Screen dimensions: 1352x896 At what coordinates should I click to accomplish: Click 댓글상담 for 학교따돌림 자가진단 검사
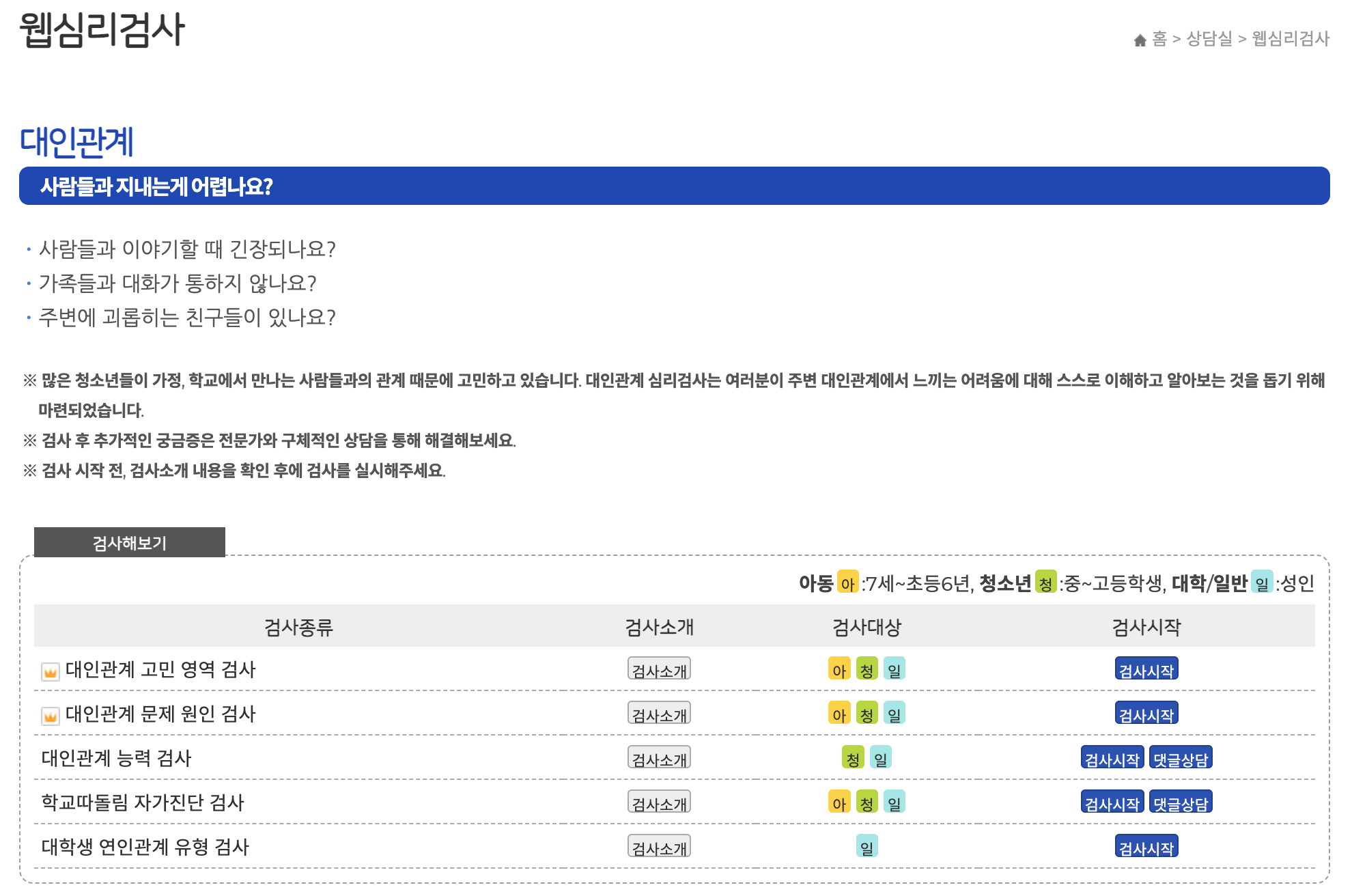click(1181, 802)
